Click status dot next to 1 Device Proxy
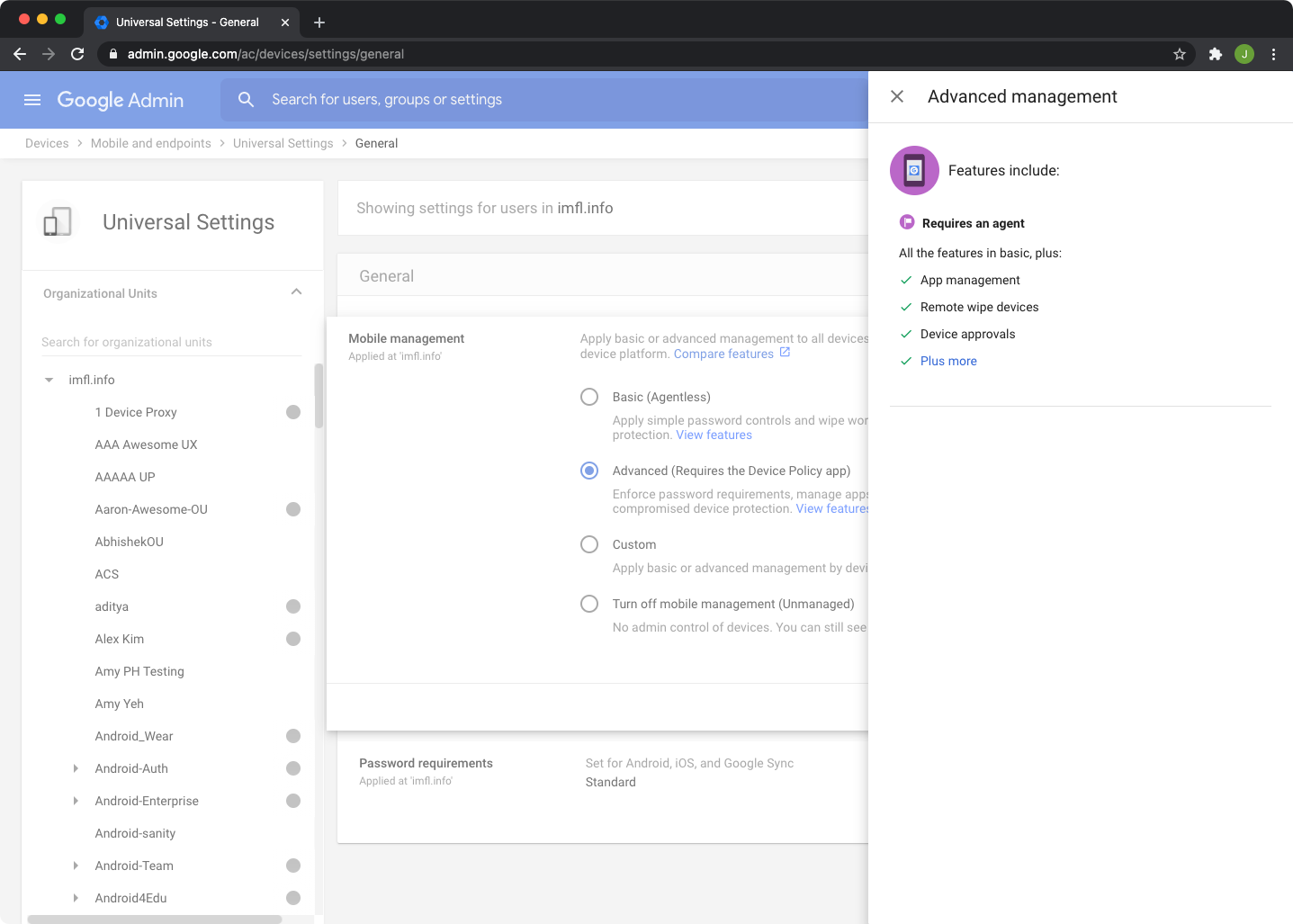Screen dimensions: 1293x924 [293, 412]
